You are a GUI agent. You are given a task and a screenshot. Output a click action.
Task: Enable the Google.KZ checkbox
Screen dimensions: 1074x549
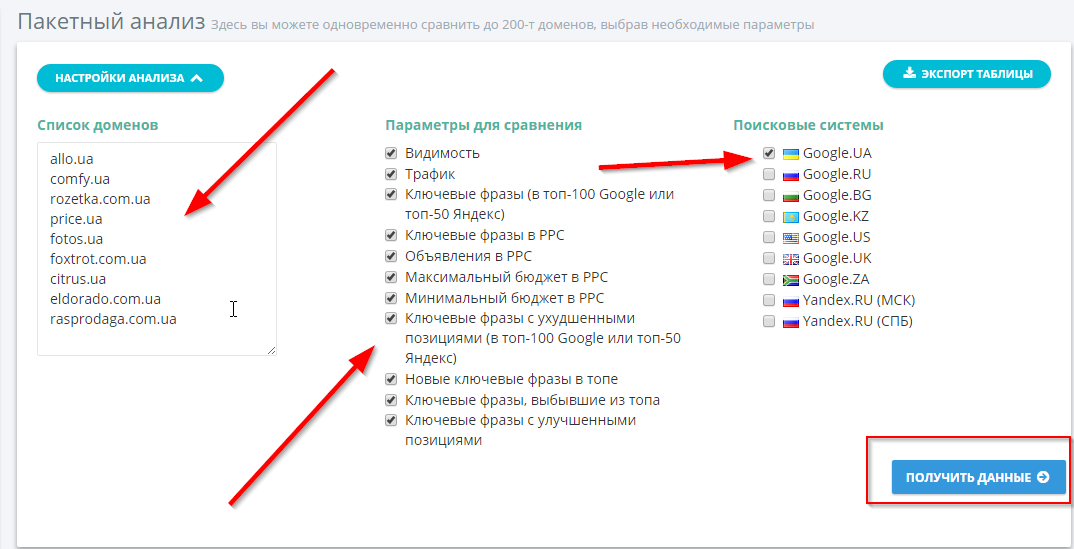[x=769, y=217]
